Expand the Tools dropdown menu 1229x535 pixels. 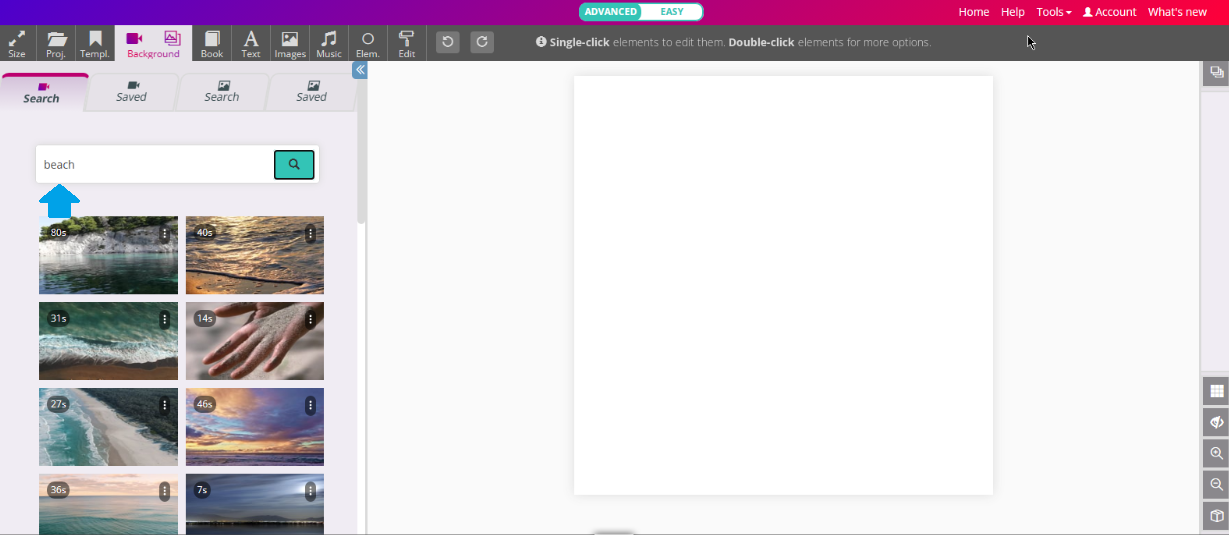click(1053, 12)
